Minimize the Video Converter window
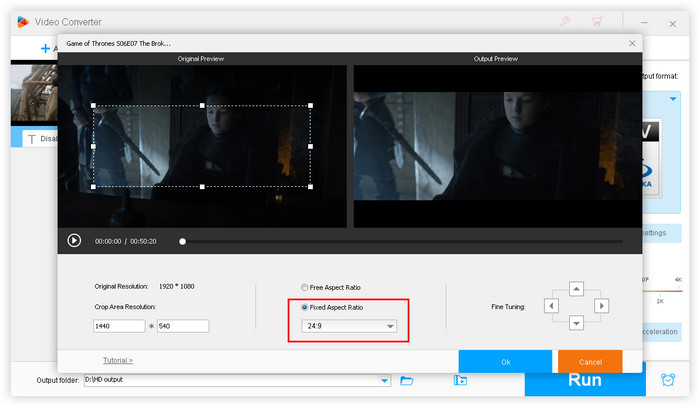Viewport: 700px width, 407px height. point(644,22)
